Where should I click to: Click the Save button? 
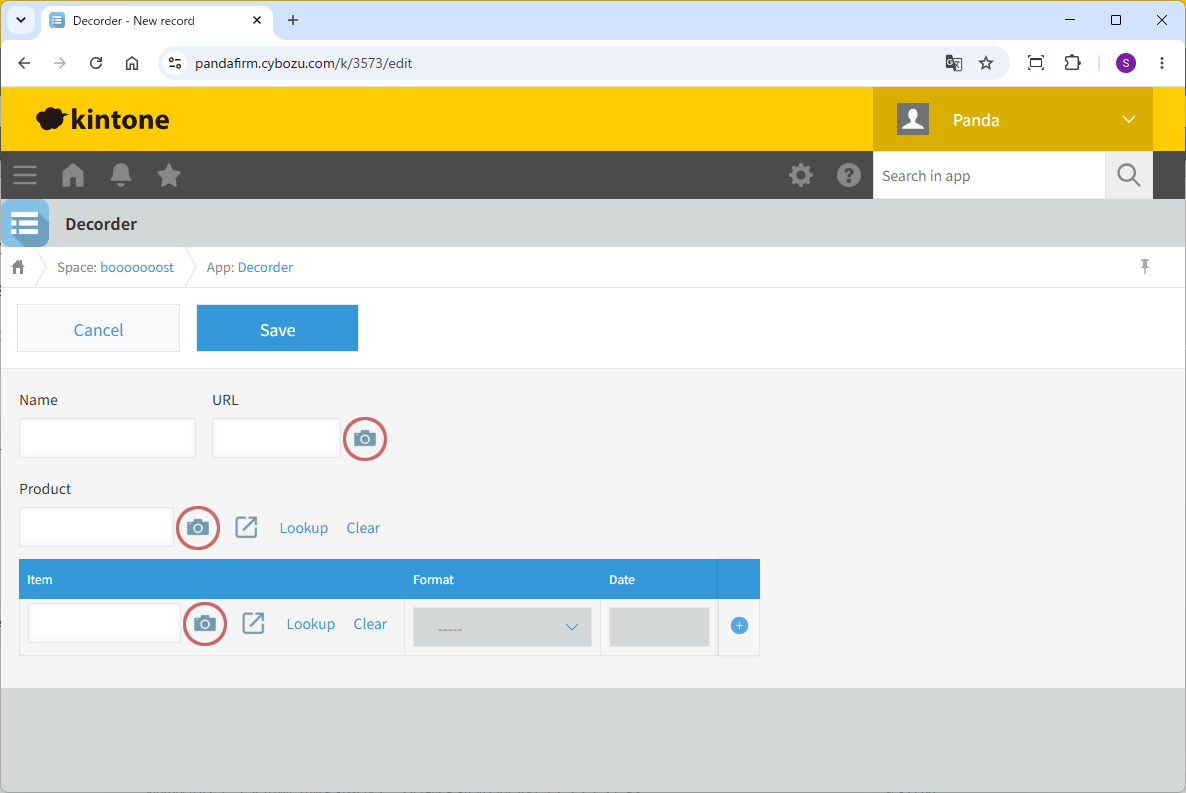pos(278,328)
